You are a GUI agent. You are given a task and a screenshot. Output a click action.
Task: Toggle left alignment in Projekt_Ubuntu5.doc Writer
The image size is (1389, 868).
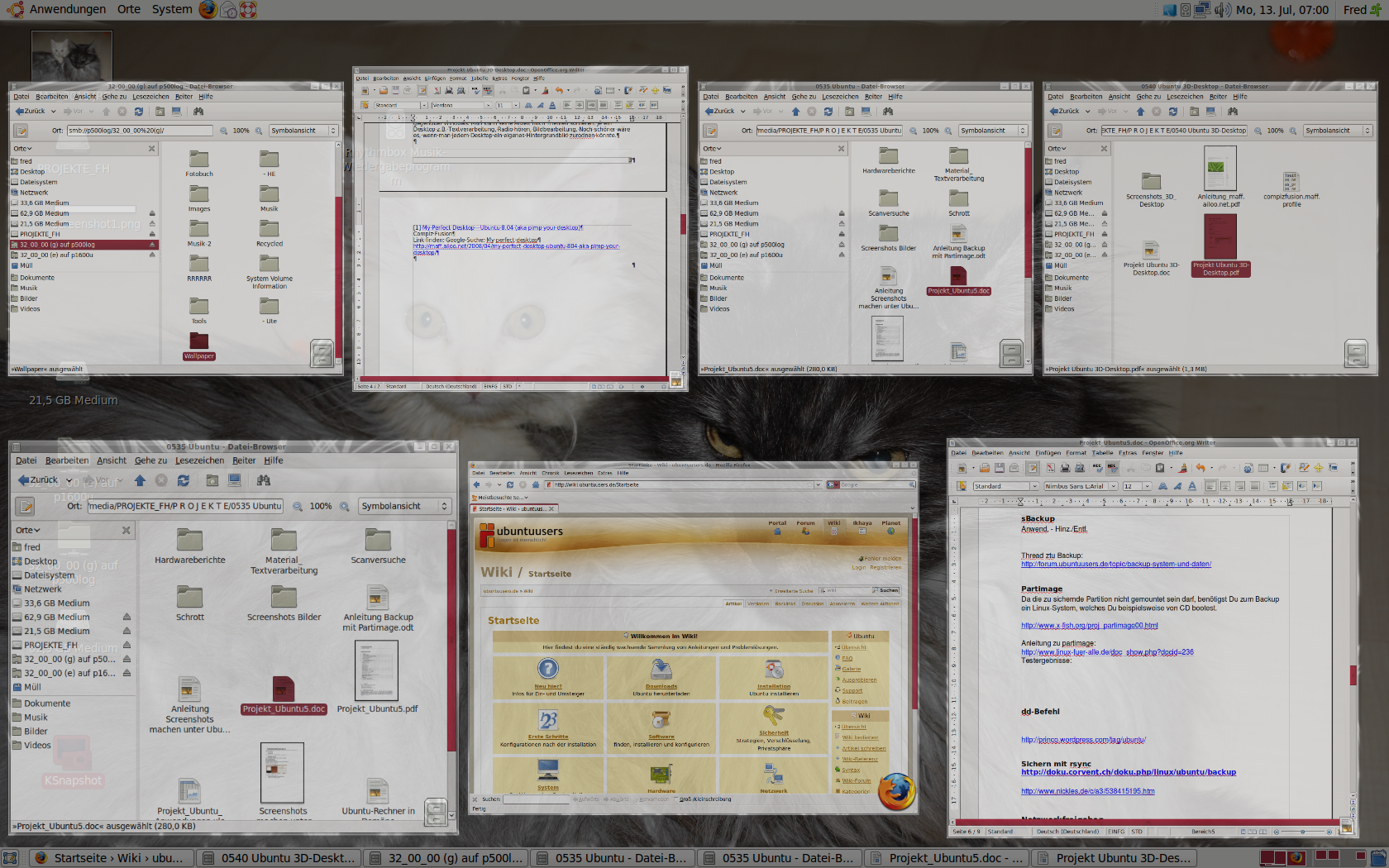[x=1210, y=486]
